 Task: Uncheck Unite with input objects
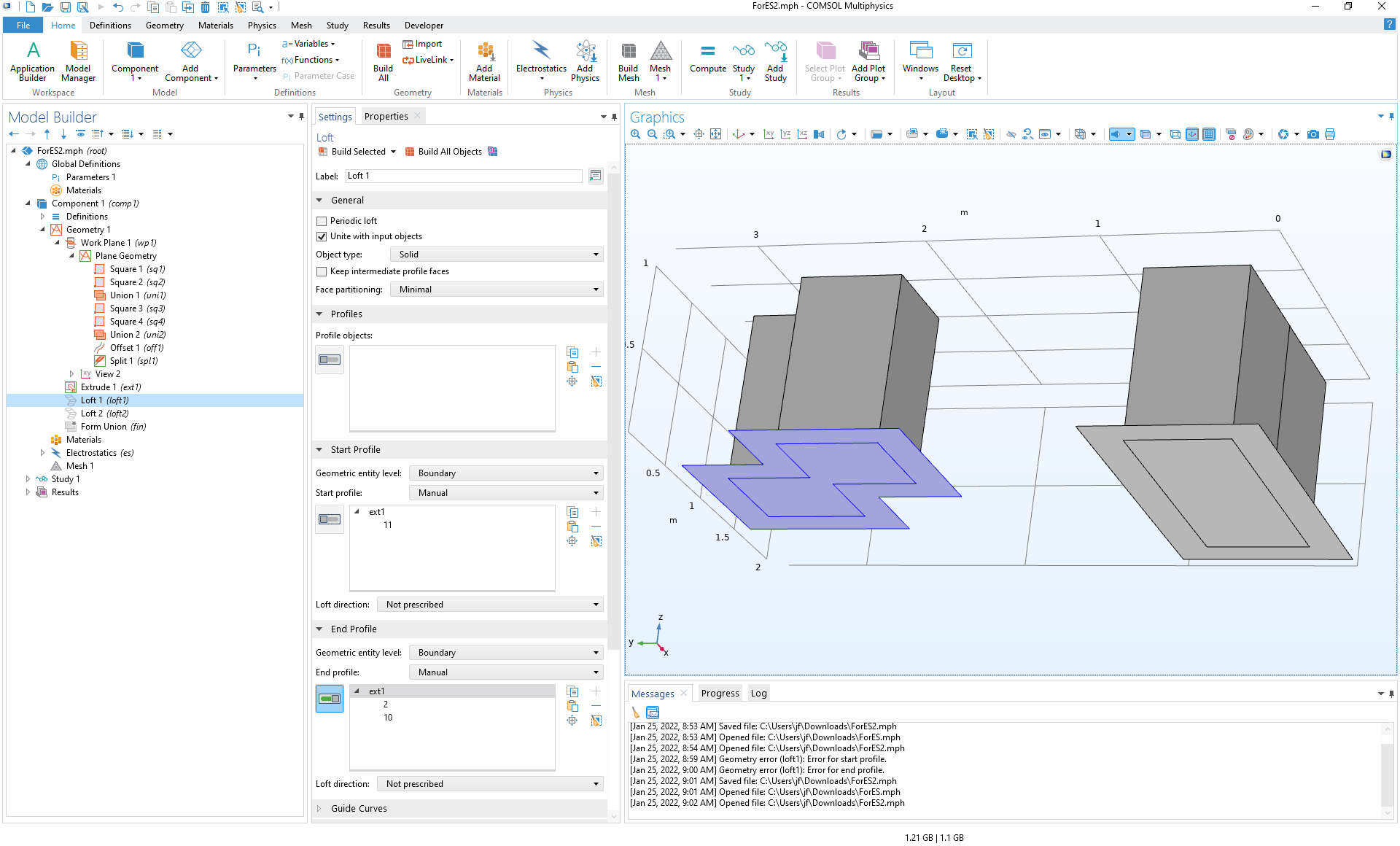tap(322, 236)
